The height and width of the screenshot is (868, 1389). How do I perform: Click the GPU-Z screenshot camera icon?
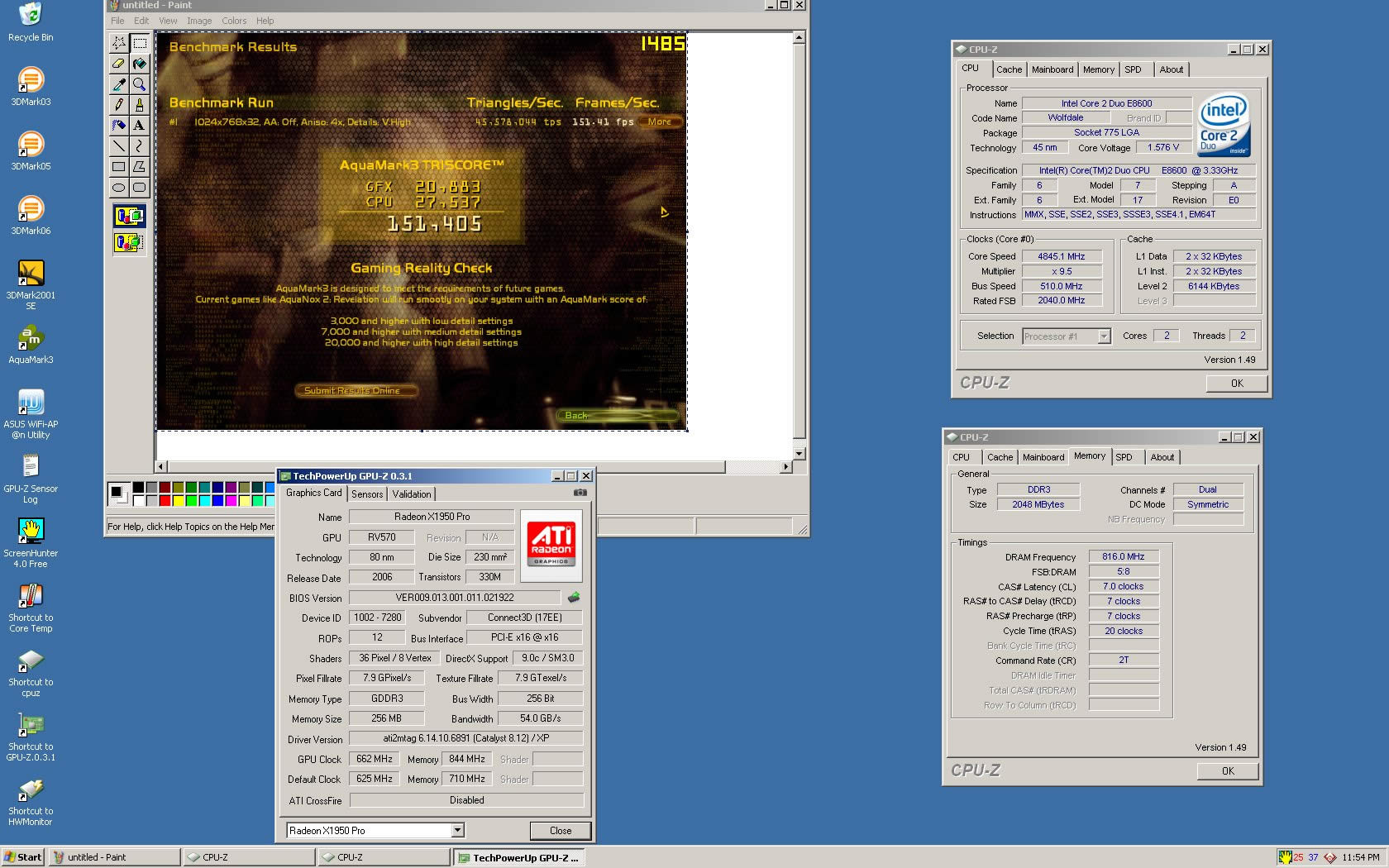[580, 493]
